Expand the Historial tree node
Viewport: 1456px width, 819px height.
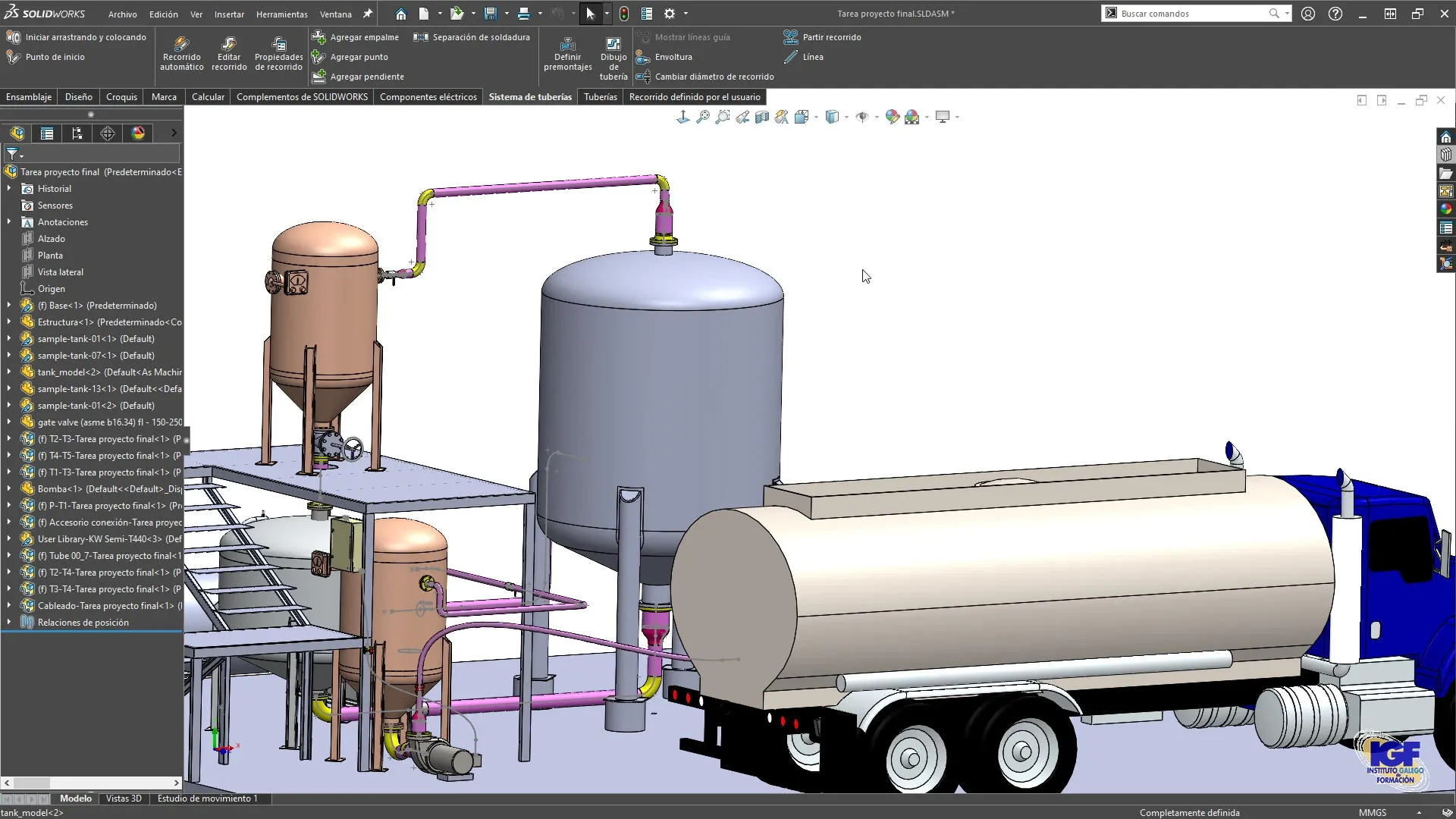(x=9, y=189)
